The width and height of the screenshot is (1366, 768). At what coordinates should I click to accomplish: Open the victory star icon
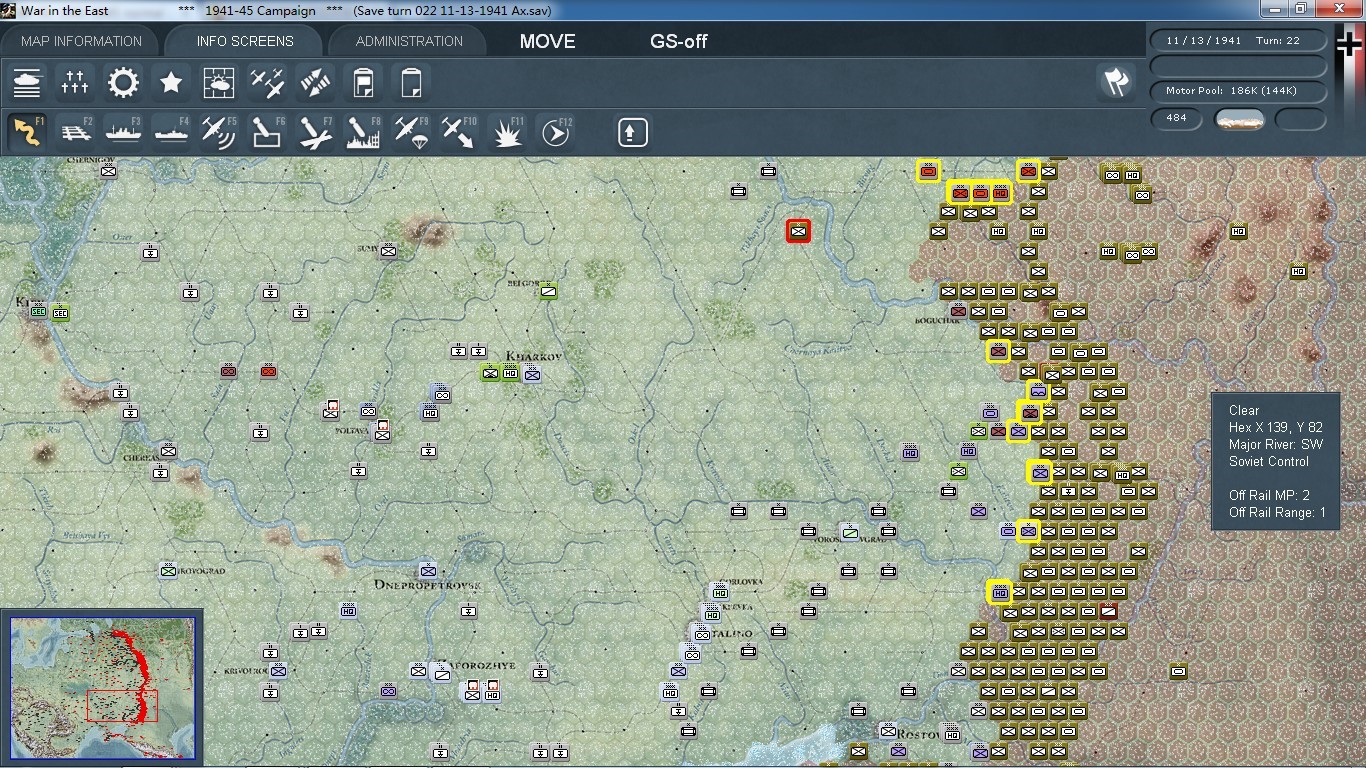[x=171, y=82]
